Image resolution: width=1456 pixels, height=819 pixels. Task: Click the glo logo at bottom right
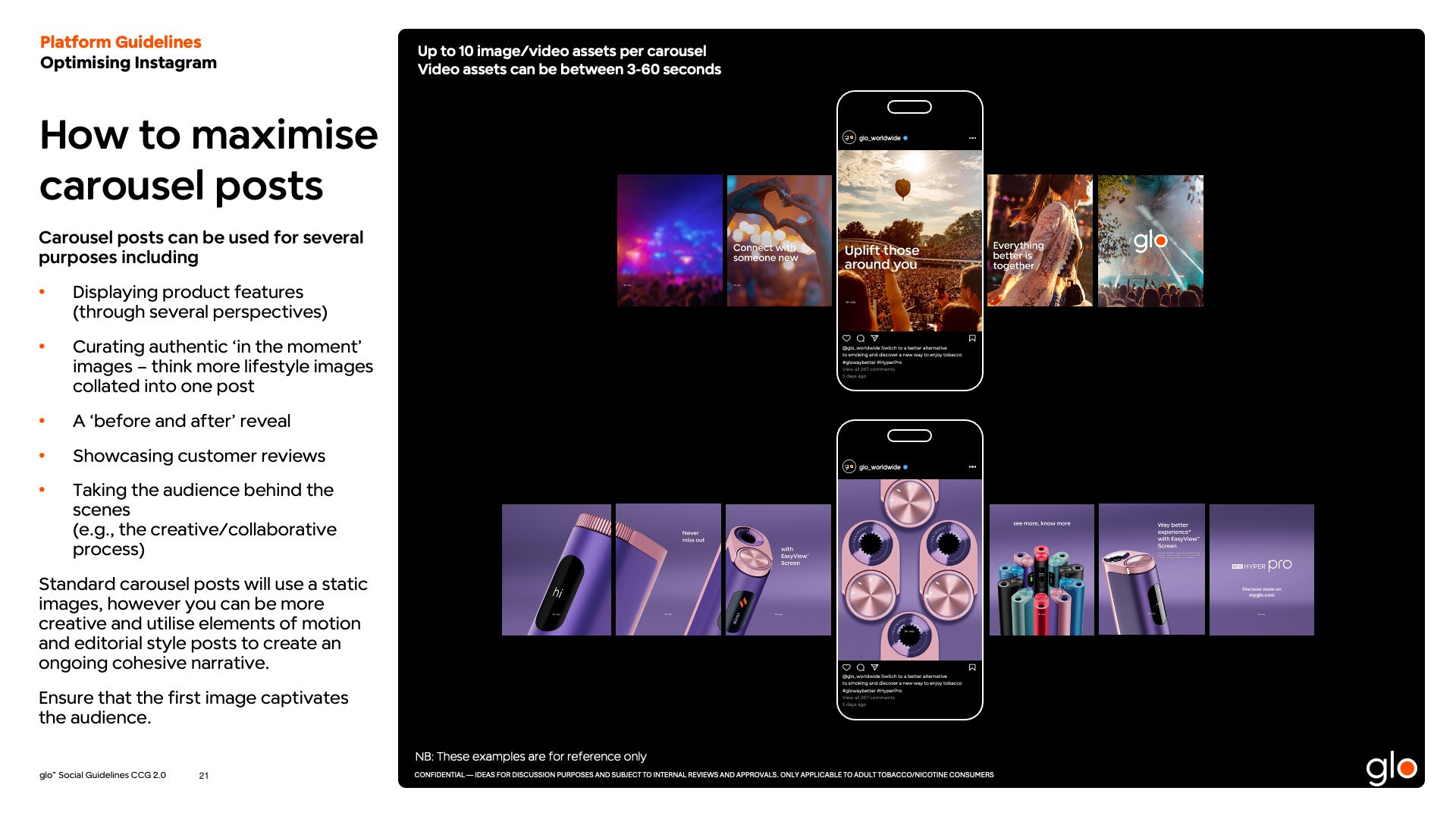tap(1391, 769)
